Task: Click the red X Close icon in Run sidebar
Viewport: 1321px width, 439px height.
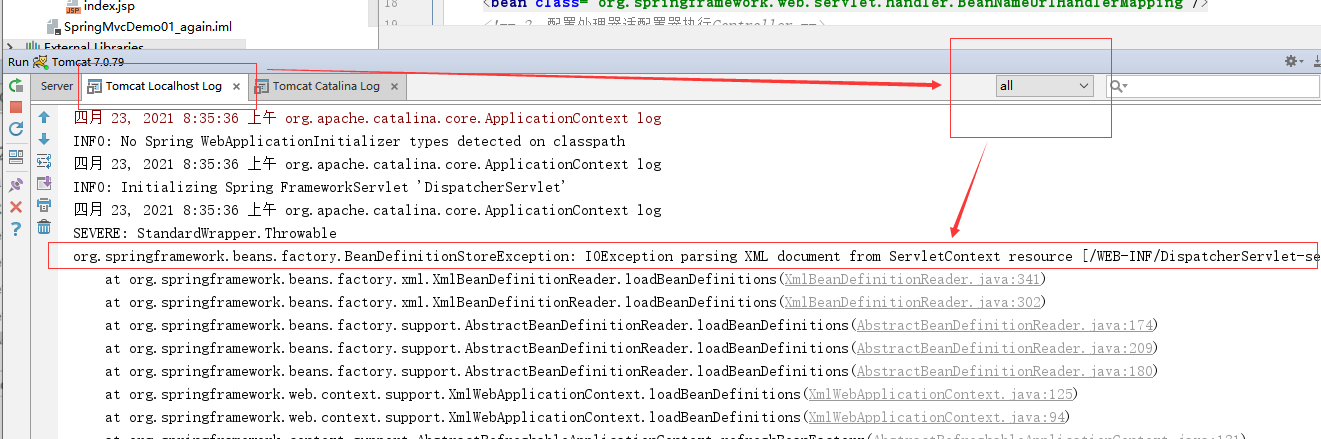Action: point(16,207)
